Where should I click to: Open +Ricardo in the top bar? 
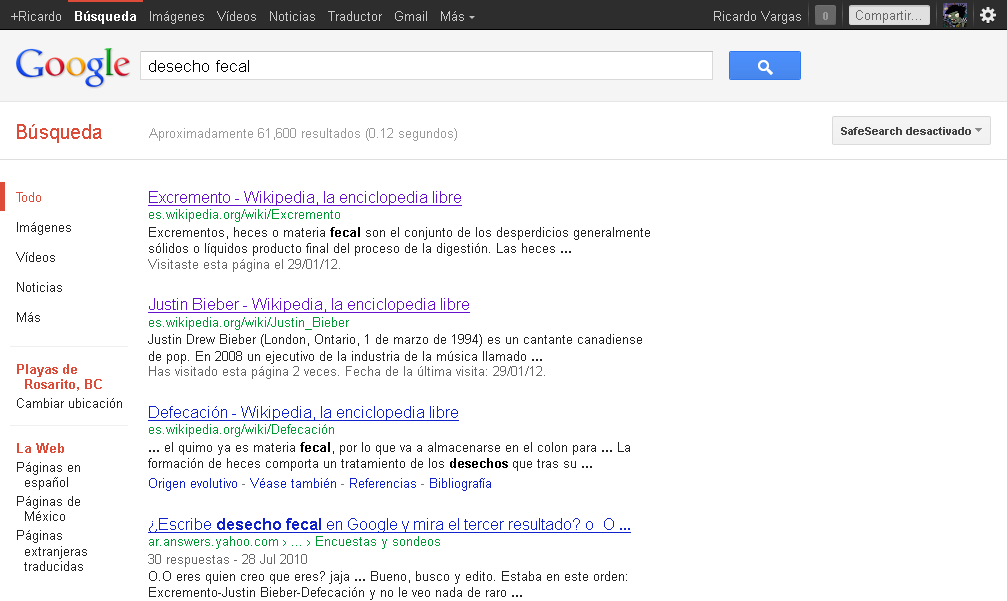point(36,17)
